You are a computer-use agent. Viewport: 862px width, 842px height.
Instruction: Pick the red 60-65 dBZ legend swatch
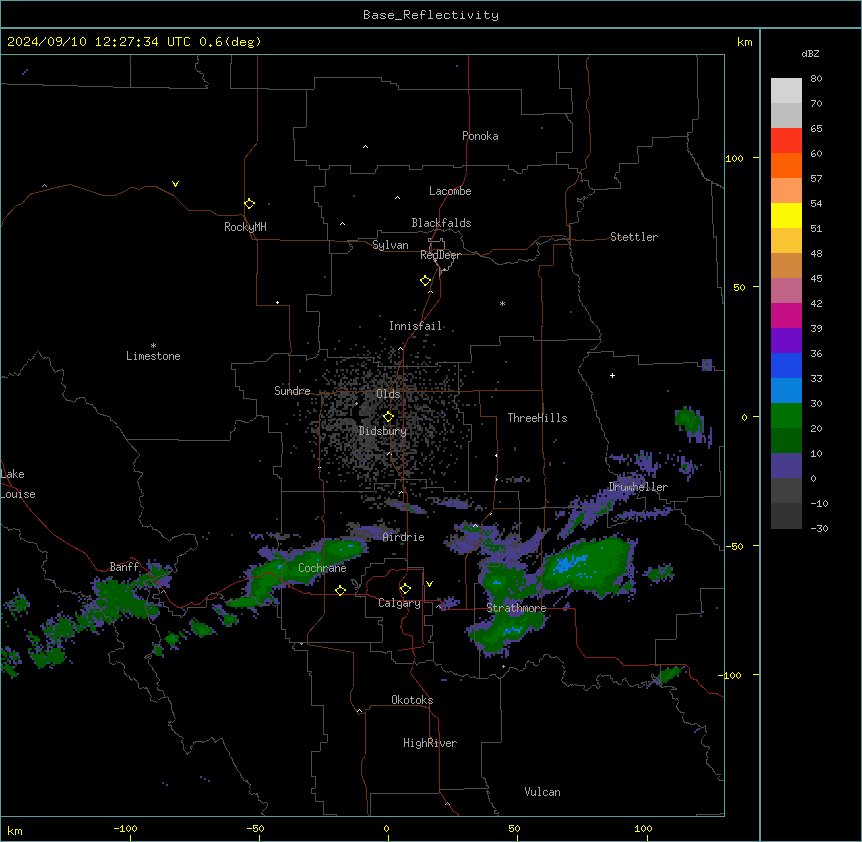(x=786, y=141)
